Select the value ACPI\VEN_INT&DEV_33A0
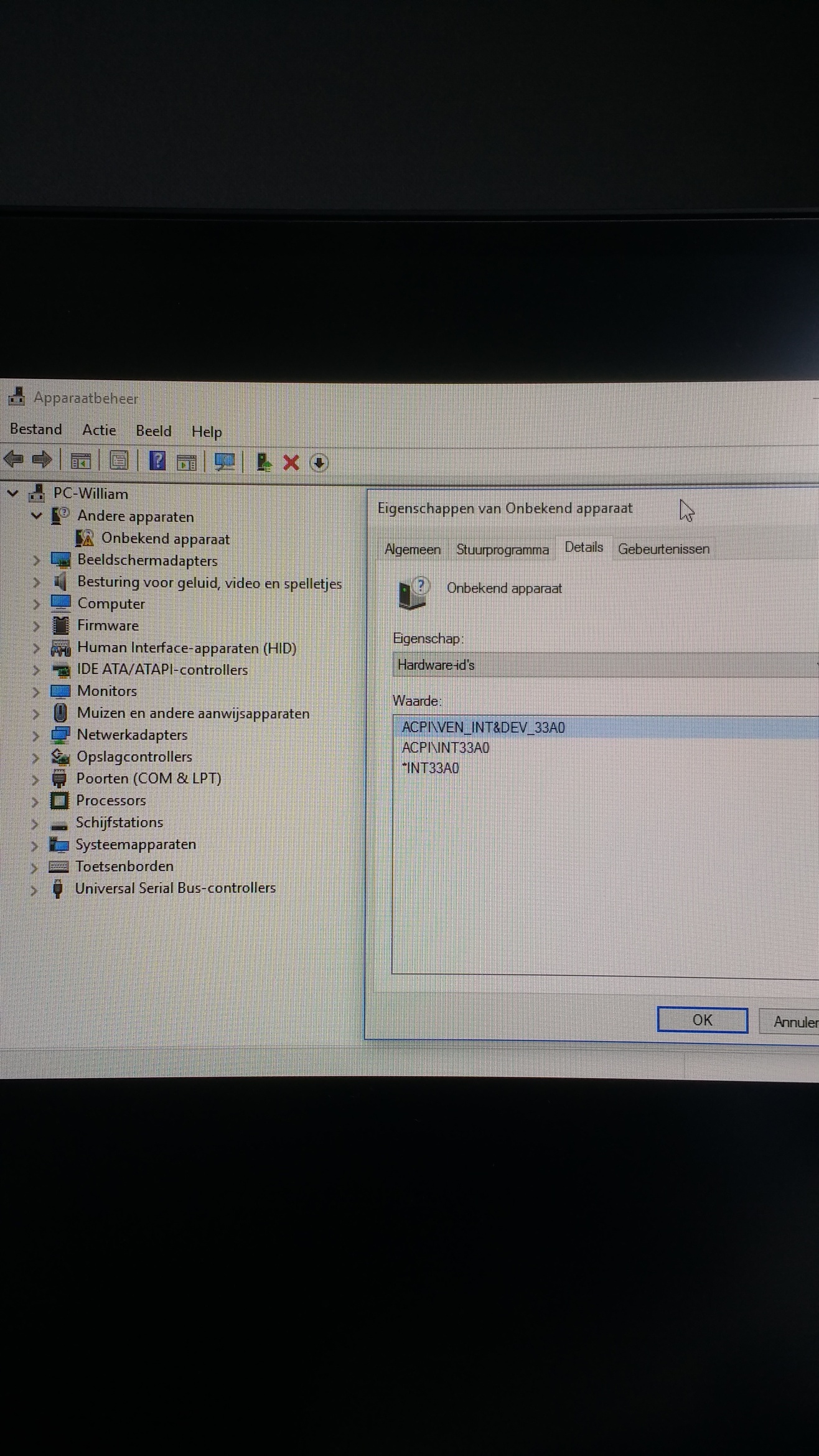819x1456 pixels. pos(483,727)
